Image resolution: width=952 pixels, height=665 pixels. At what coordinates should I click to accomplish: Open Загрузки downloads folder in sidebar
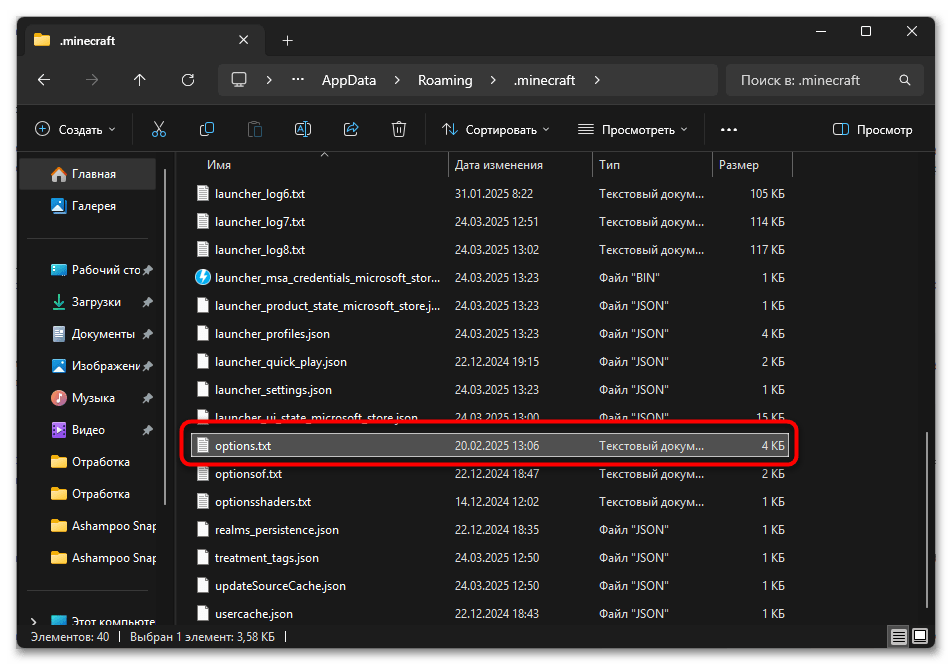coord(87,302)
